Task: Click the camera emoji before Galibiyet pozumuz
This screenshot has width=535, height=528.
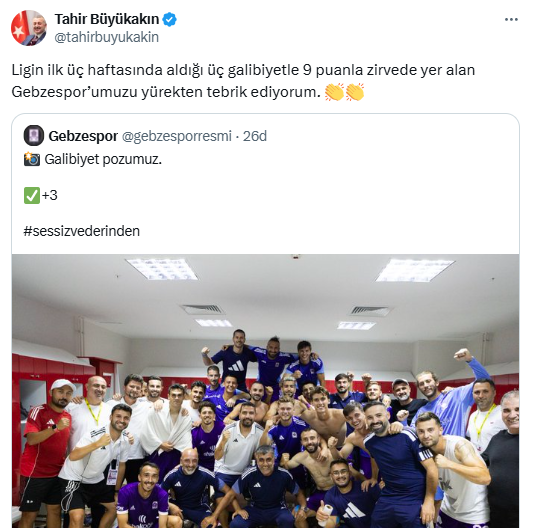Action: point(32,159)
